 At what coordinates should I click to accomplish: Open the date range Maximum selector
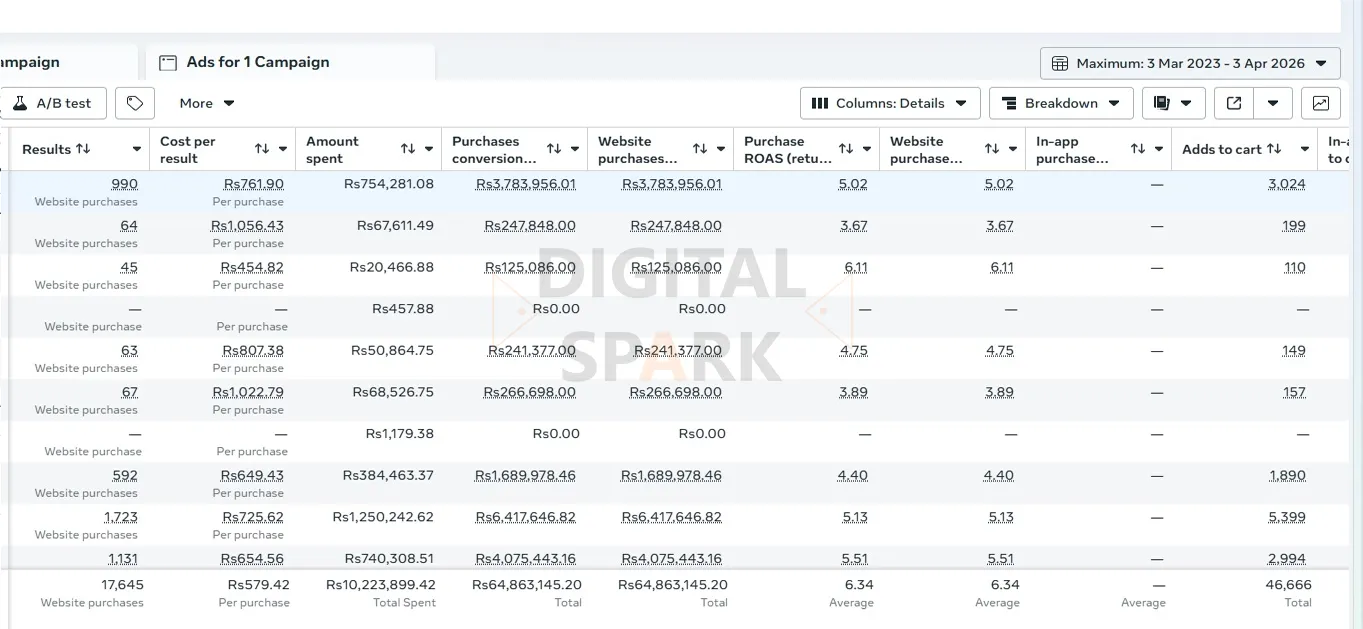coord(1189,63)
